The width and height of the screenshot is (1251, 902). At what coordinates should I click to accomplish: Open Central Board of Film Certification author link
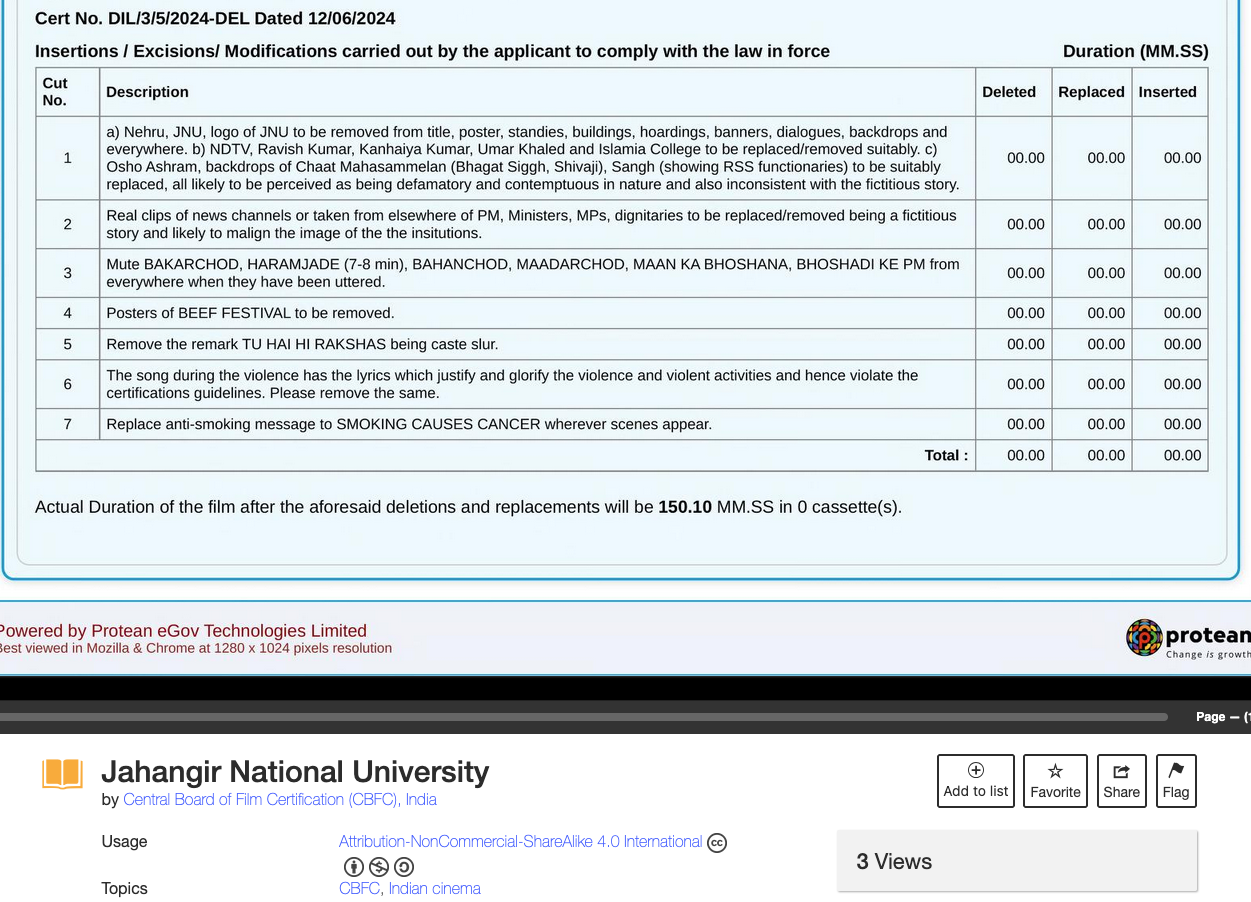(279, 800)
